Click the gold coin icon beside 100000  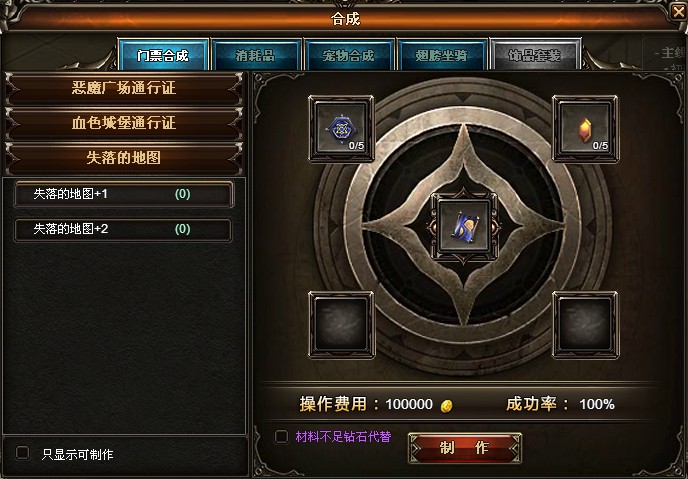[446, 406]
